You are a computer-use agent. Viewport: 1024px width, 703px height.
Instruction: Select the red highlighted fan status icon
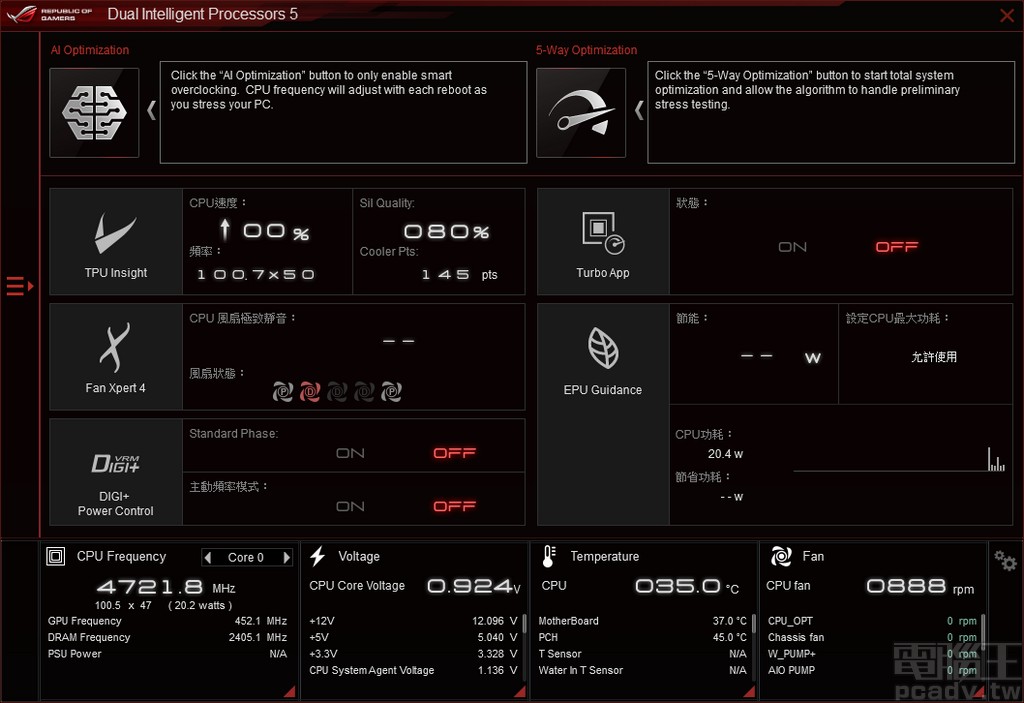click(x=310, y=391)
